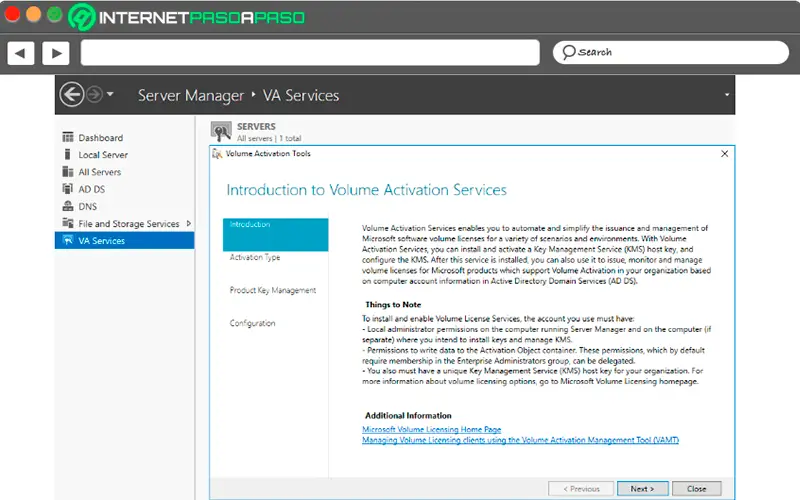Open the Microsoft Volume Licensing Home Page link
The image size is (800, 500).
click(x=431, y=429)
